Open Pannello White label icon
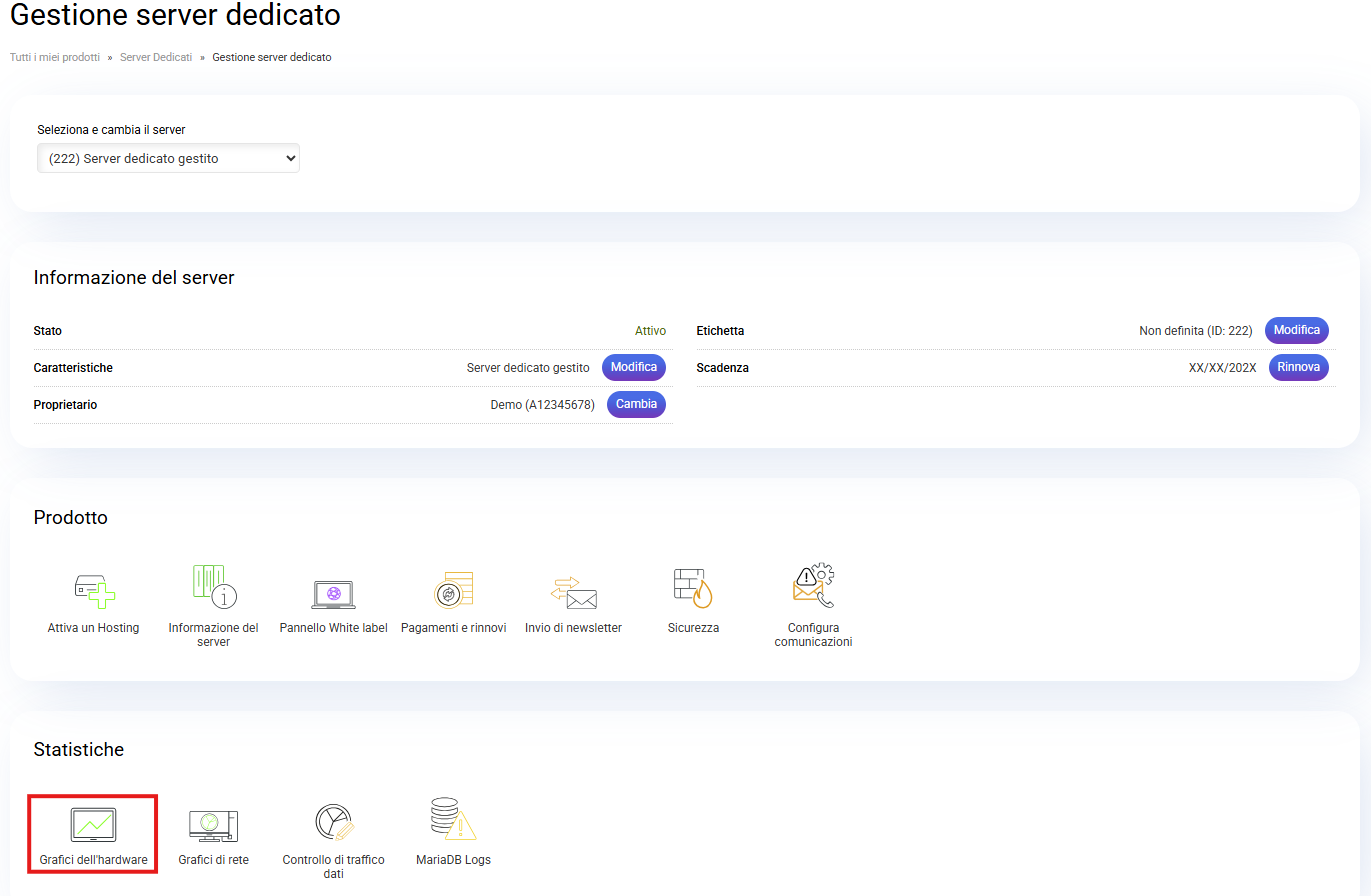 333,594
